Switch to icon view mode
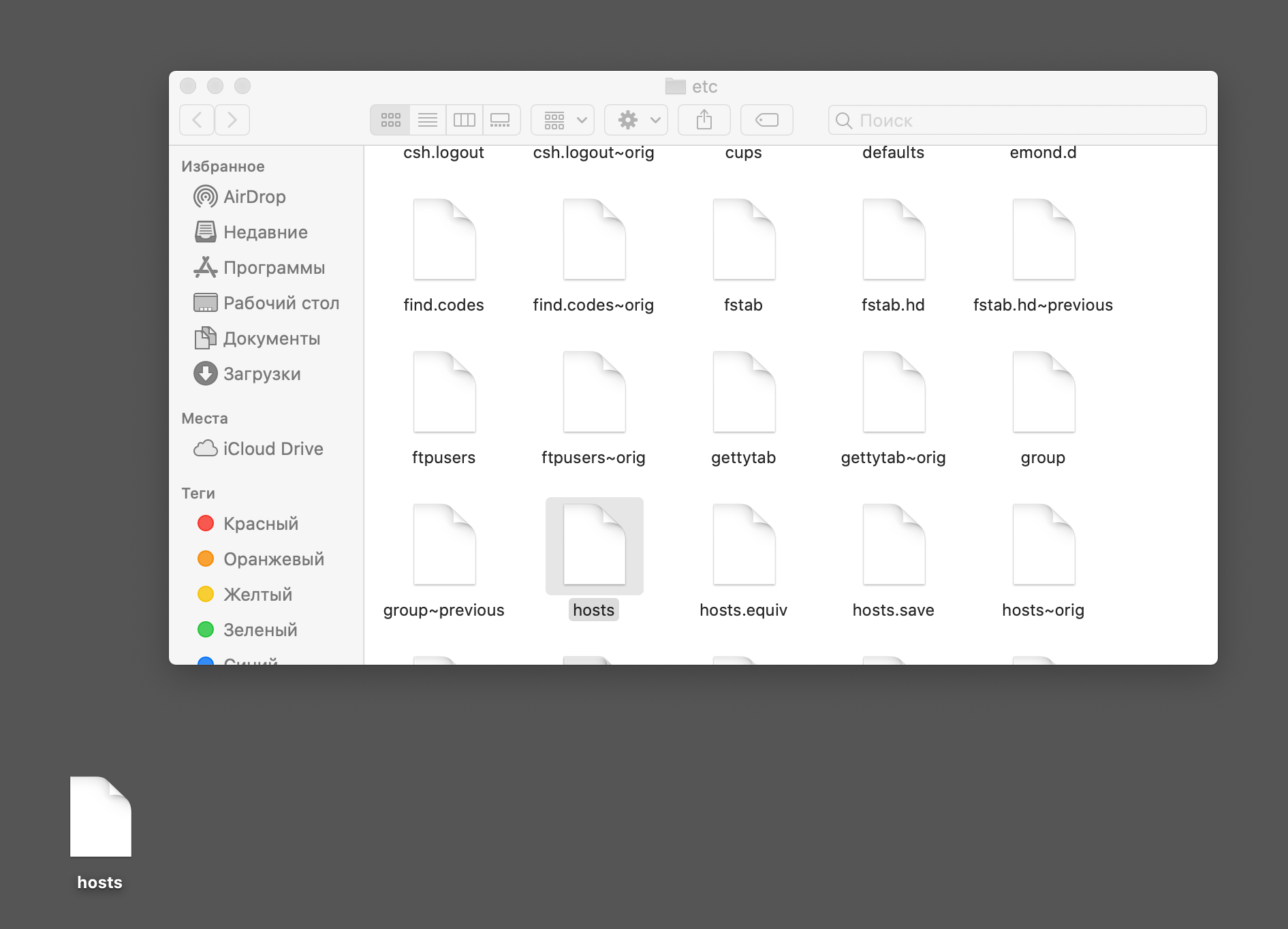Viewport: 1288px width, 929px height. 390,121
